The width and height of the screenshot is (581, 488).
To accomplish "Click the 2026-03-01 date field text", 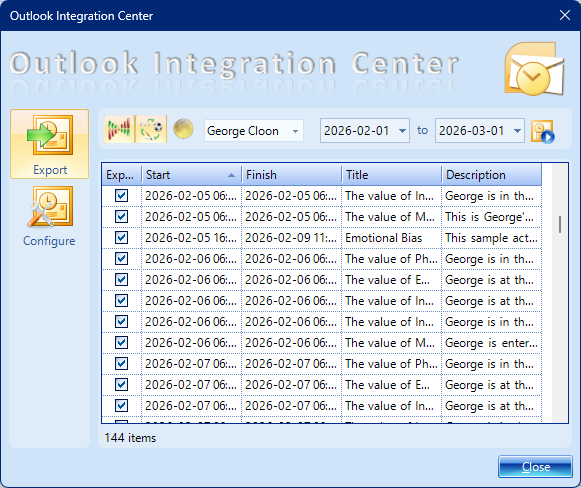I will pos(471,130).
